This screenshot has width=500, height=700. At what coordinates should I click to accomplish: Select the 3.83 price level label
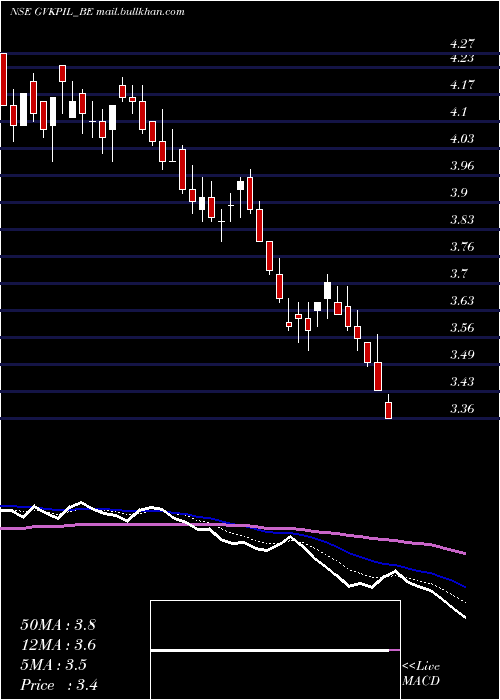(x=462, y=220)
